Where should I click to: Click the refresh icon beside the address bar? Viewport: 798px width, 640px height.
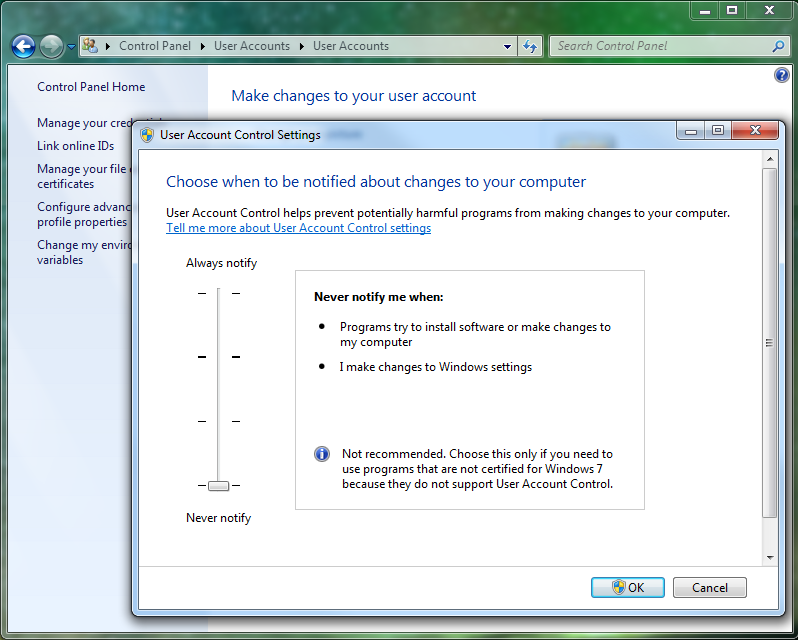[x=530, y=46]
